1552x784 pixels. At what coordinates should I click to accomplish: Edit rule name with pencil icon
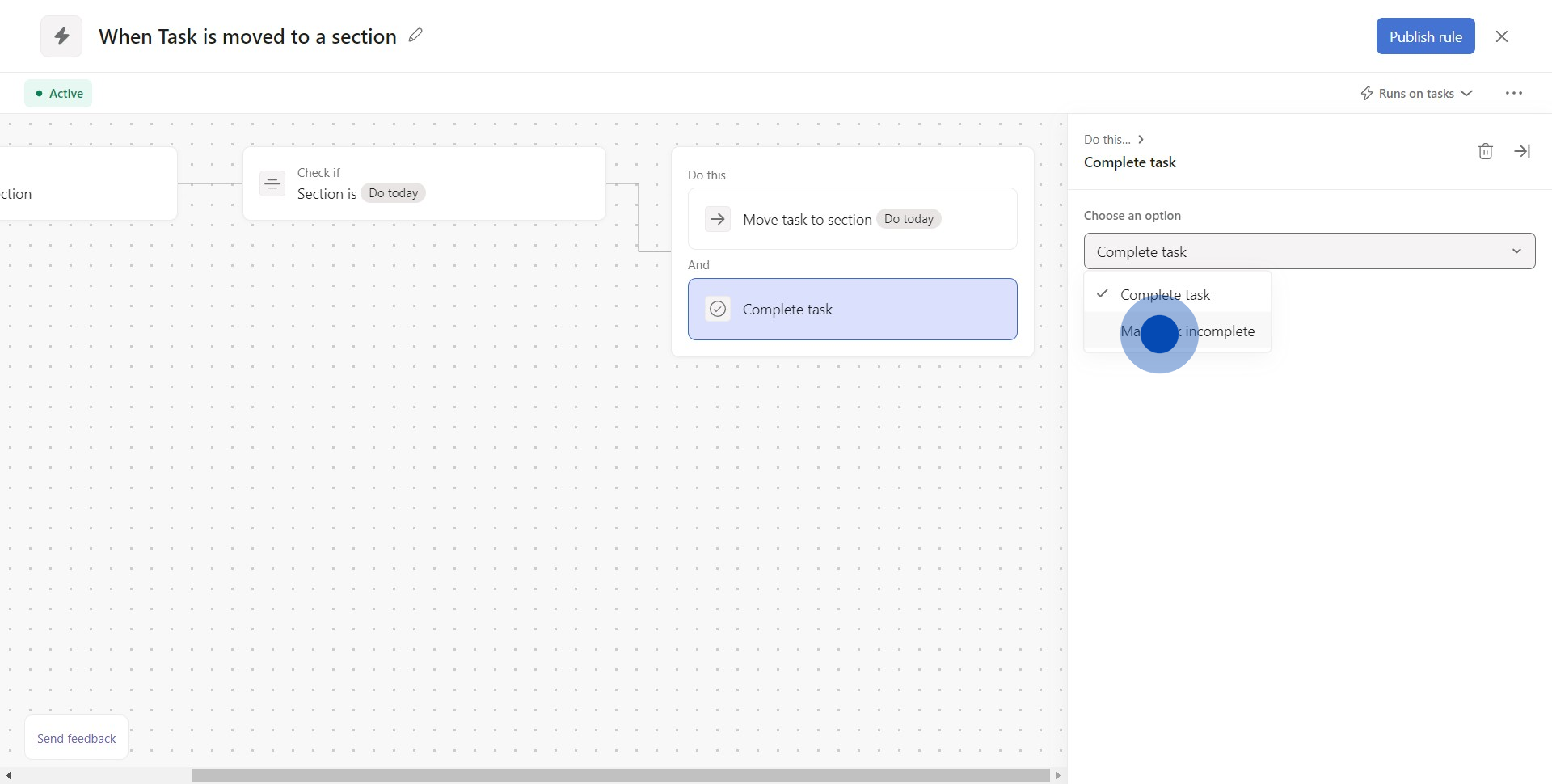click(415, 36)
